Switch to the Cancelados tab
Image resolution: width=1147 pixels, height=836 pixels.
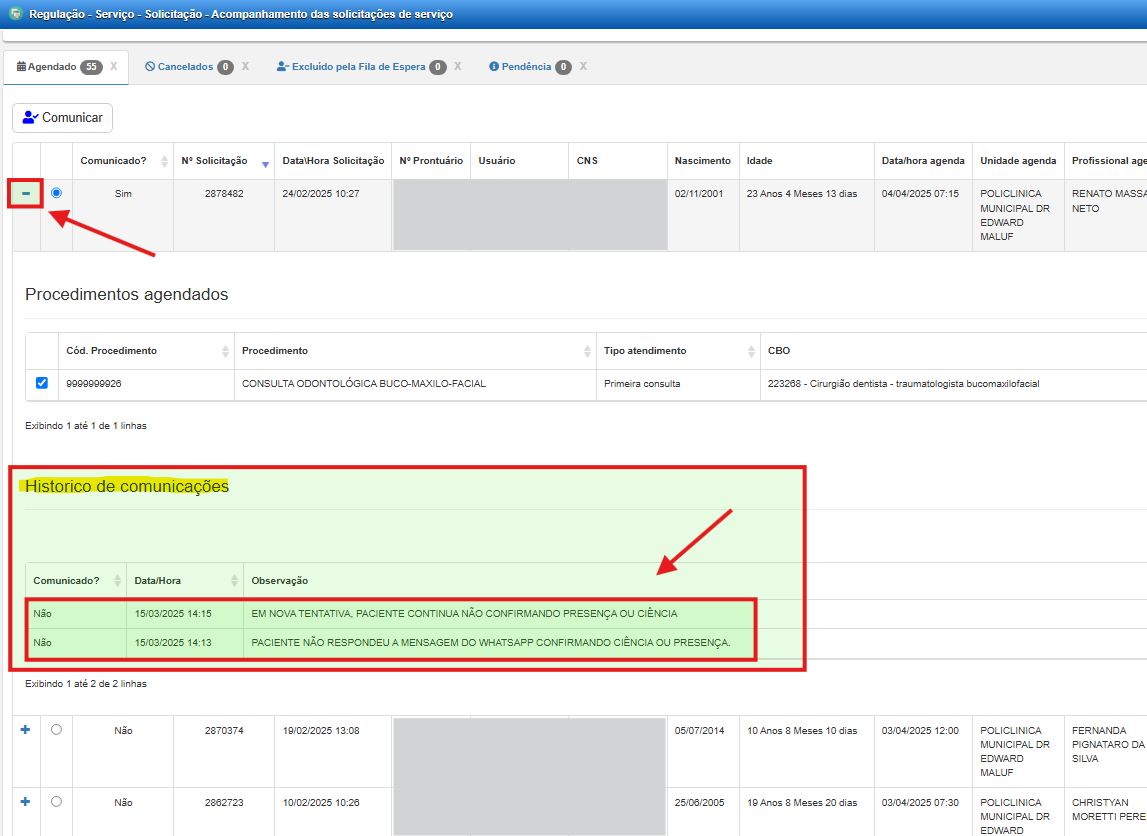point(181,67)
